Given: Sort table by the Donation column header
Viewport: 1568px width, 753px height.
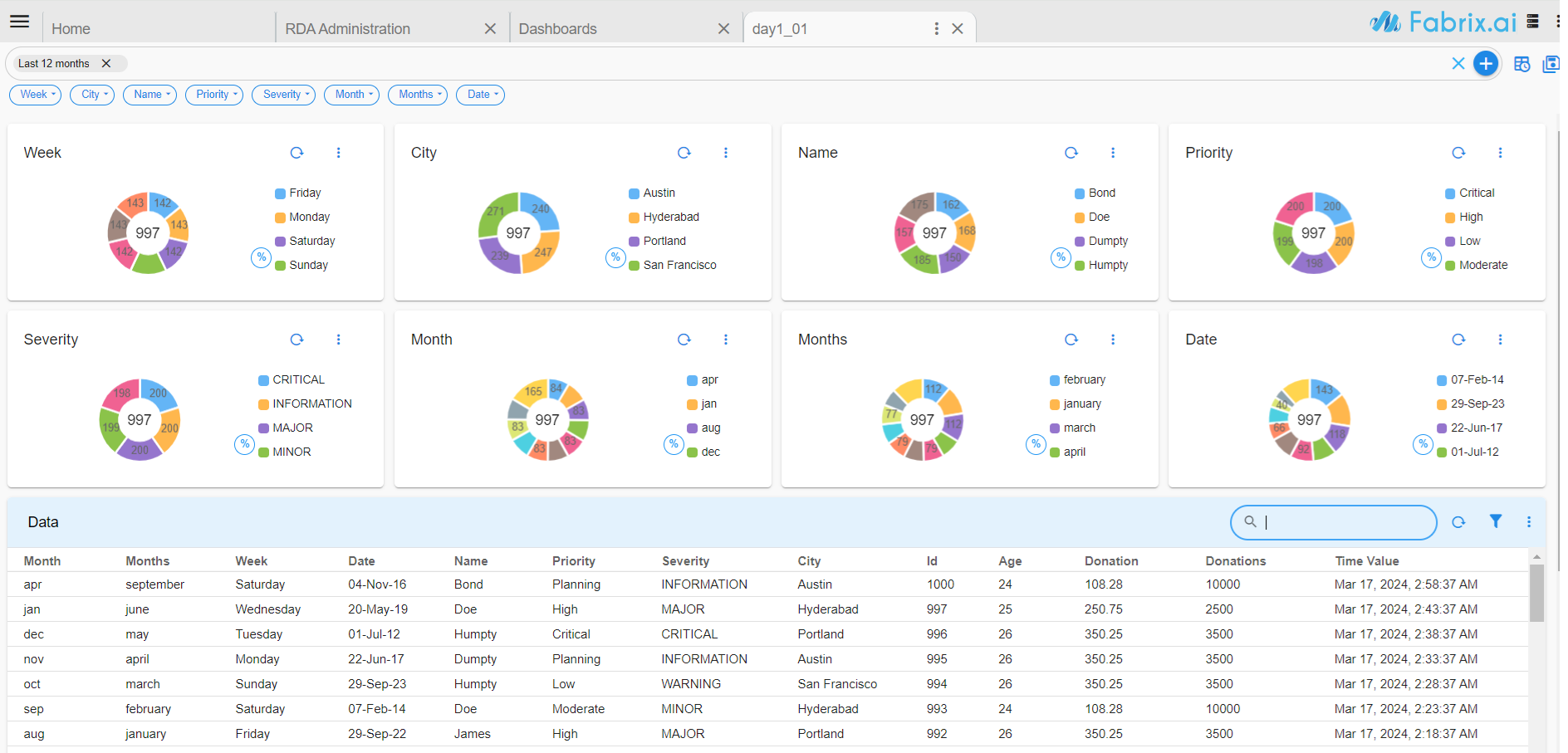Looking at the screenshot, I should tap(1110, 561).
